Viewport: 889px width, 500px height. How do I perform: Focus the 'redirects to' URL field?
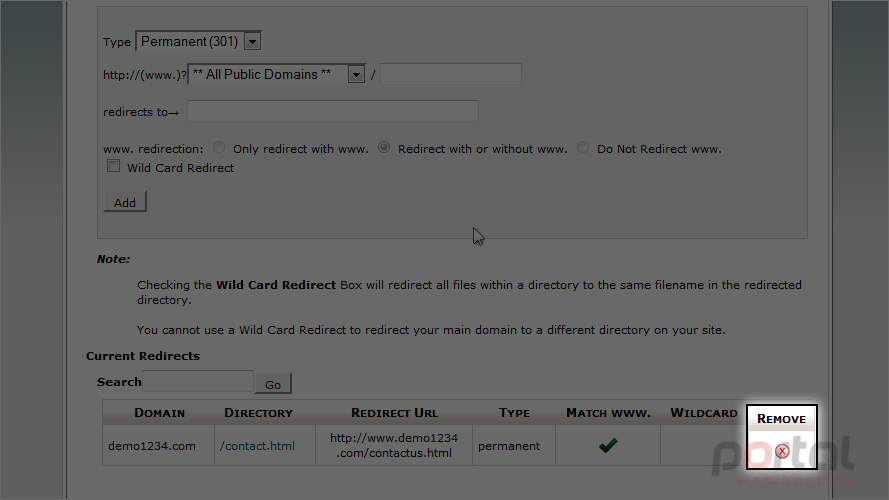pos(333,111)
